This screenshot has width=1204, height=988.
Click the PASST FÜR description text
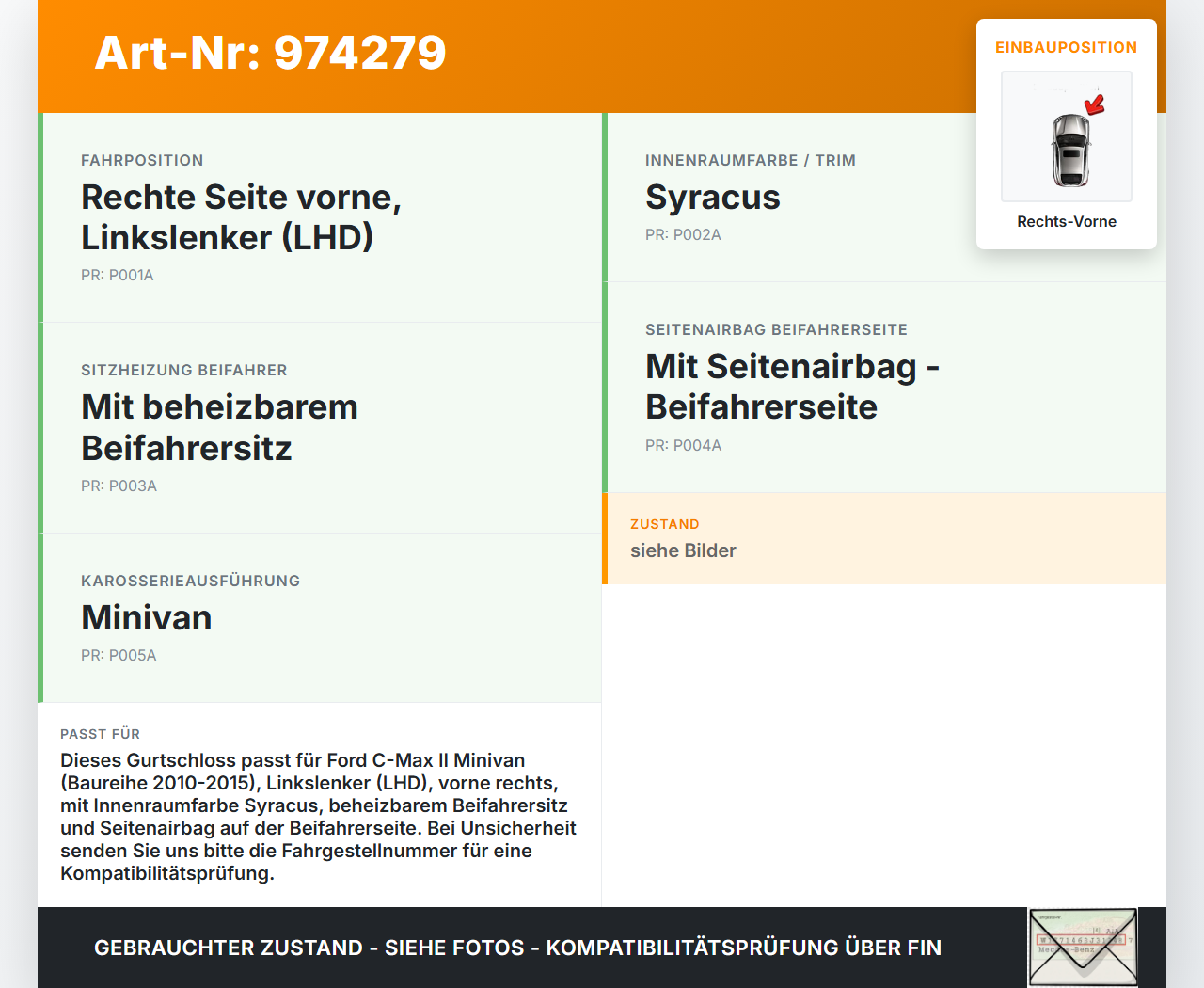[x=318, y=816]
